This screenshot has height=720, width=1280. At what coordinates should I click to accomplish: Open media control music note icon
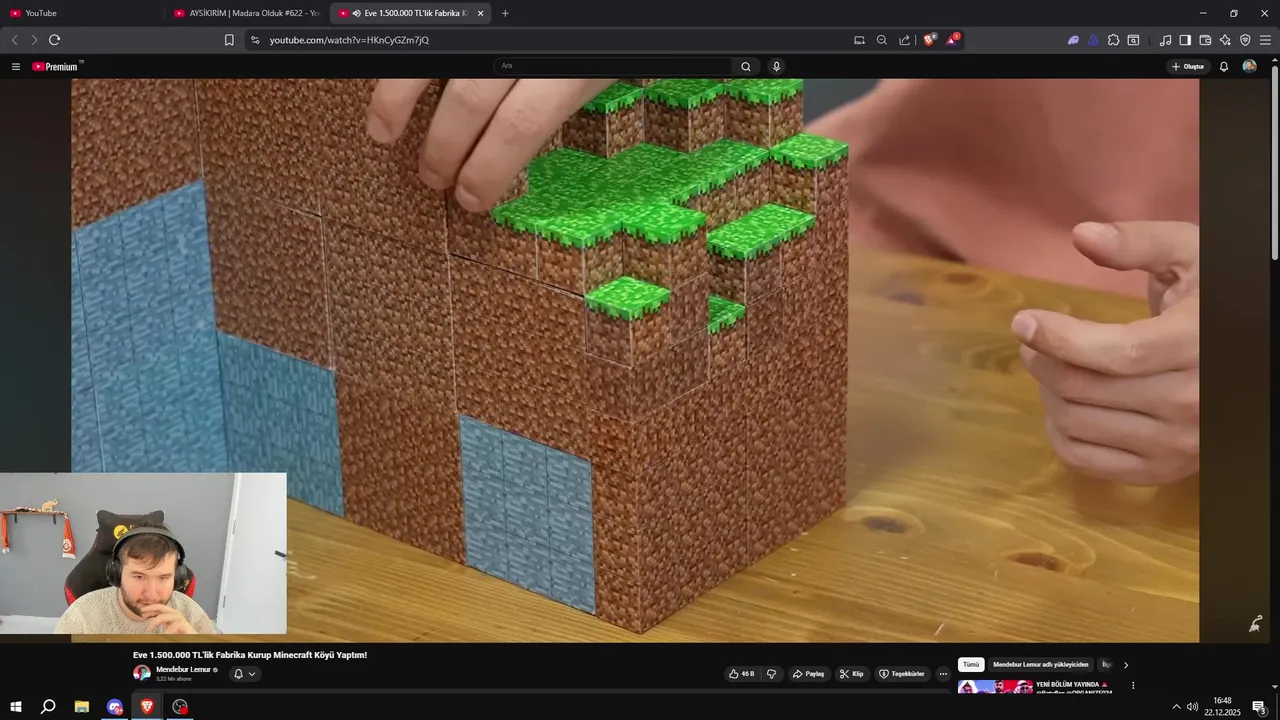tap(1165, 40)
